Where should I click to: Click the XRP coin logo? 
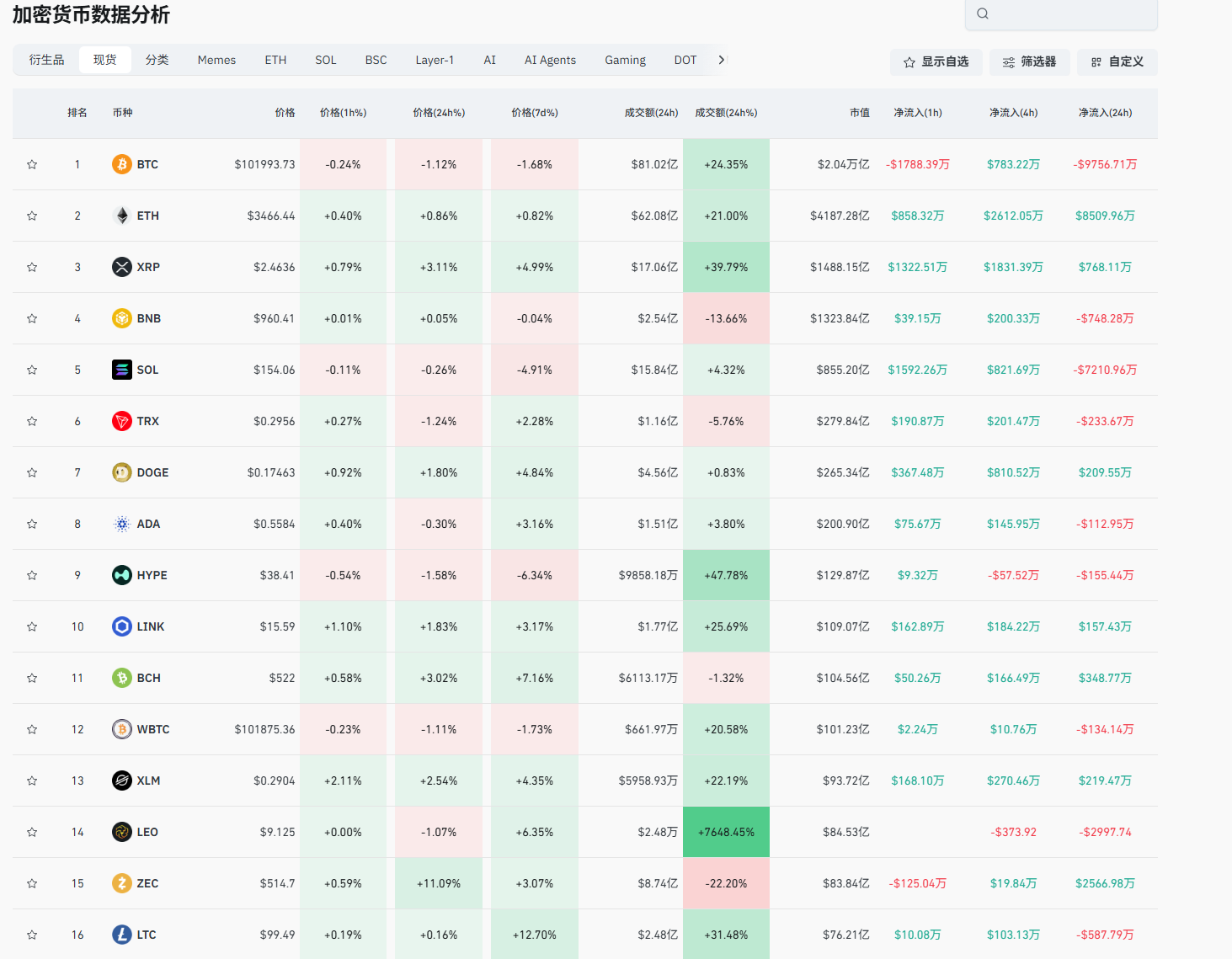[x=122, y=267]
